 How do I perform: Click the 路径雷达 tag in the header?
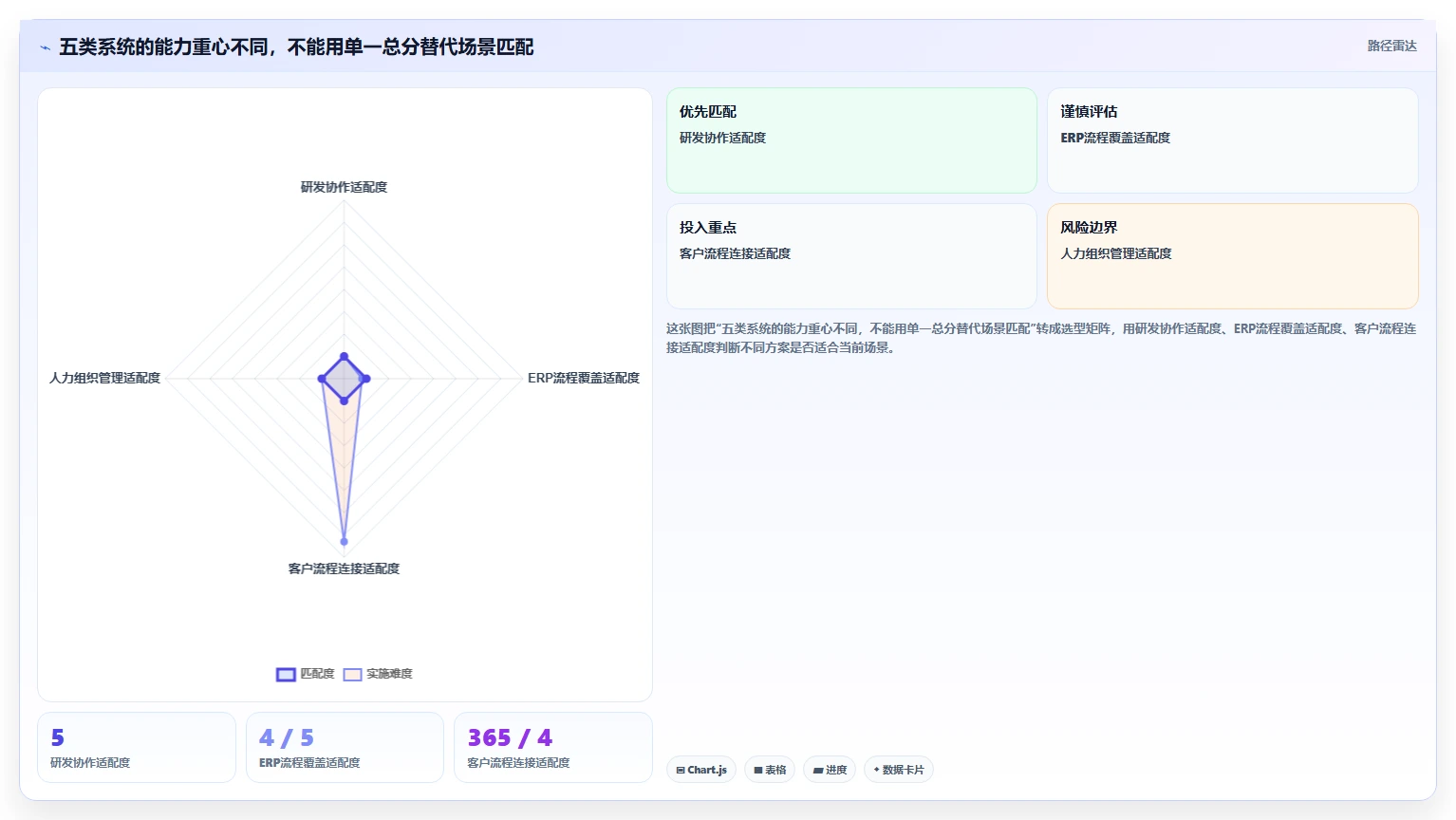pyautogui.click(x=1391, y=46)
